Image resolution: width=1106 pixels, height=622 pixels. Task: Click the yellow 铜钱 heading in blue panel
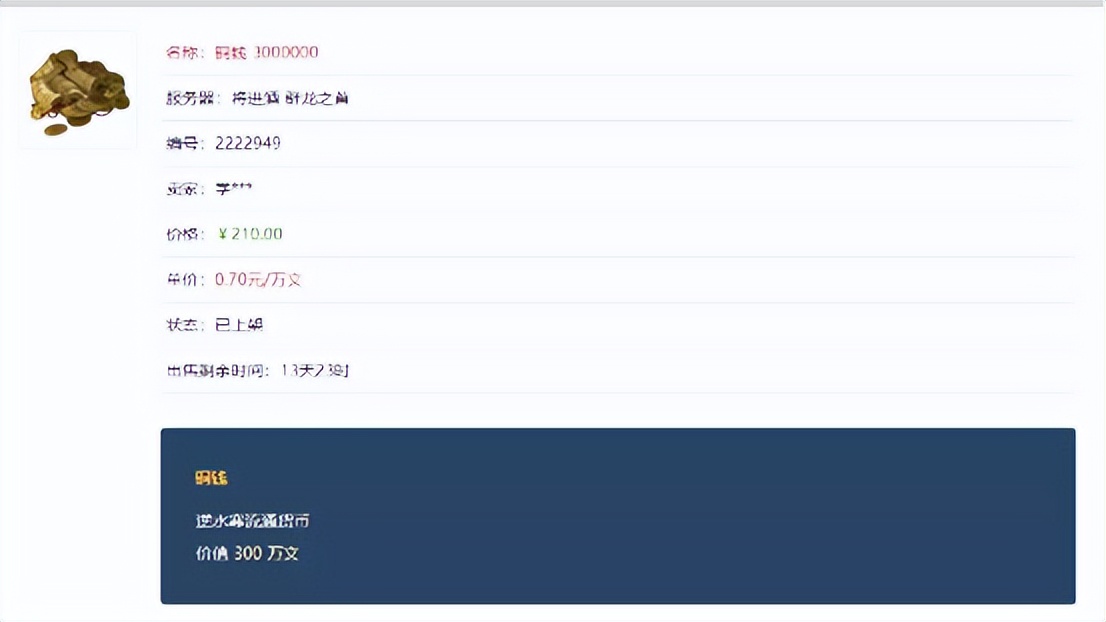point(212,478)
